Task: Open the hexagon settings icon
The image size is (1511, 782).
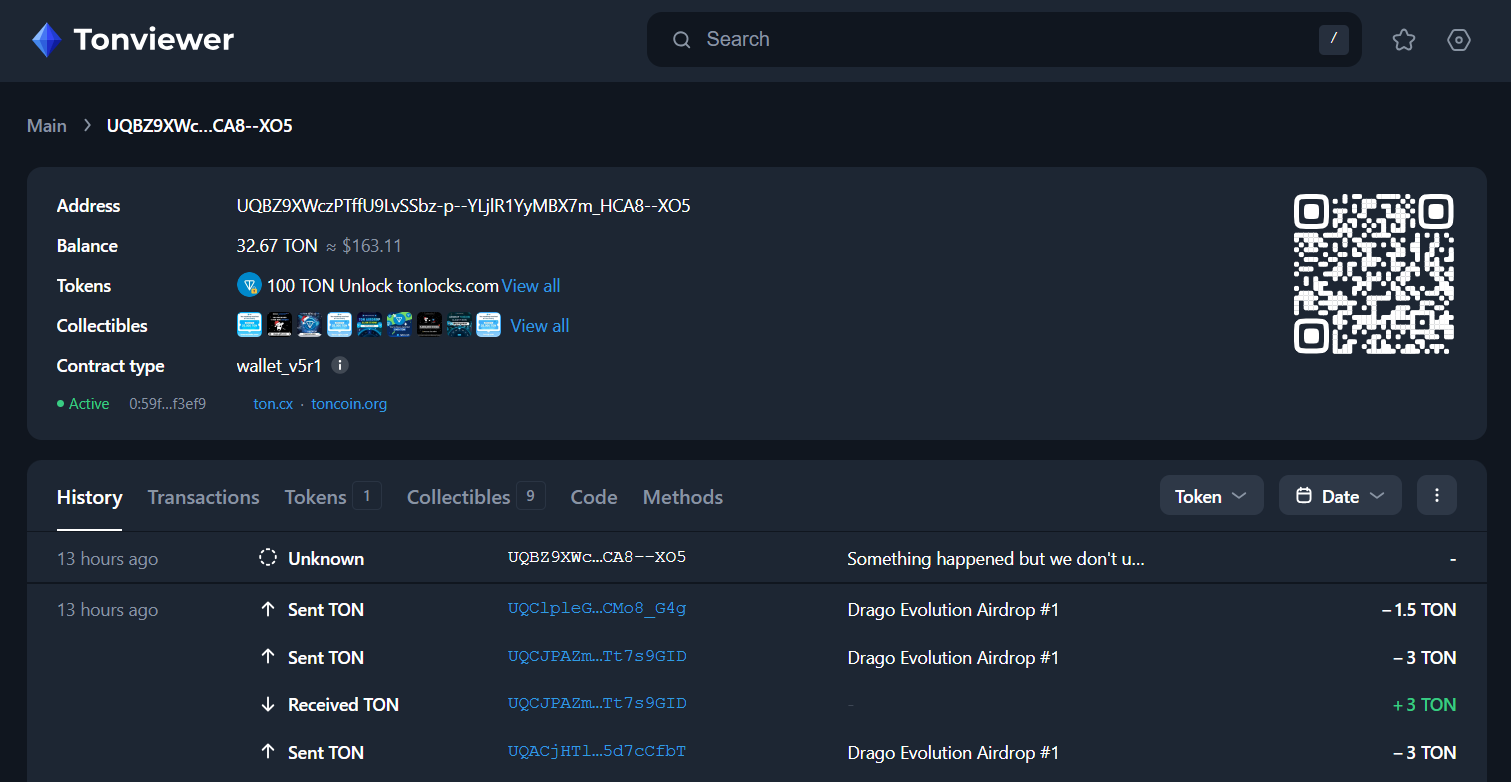Action: pyautogui.click(x=1459, y=40)
